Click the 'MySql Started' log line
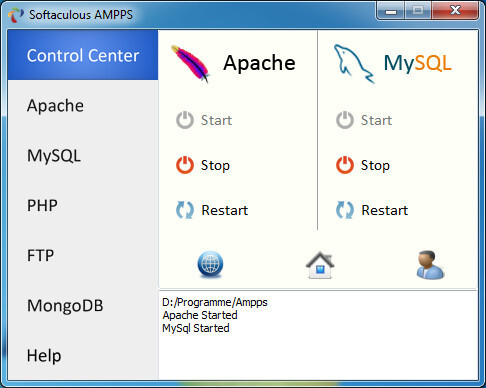The image size is (486, 388). [196, 328]
